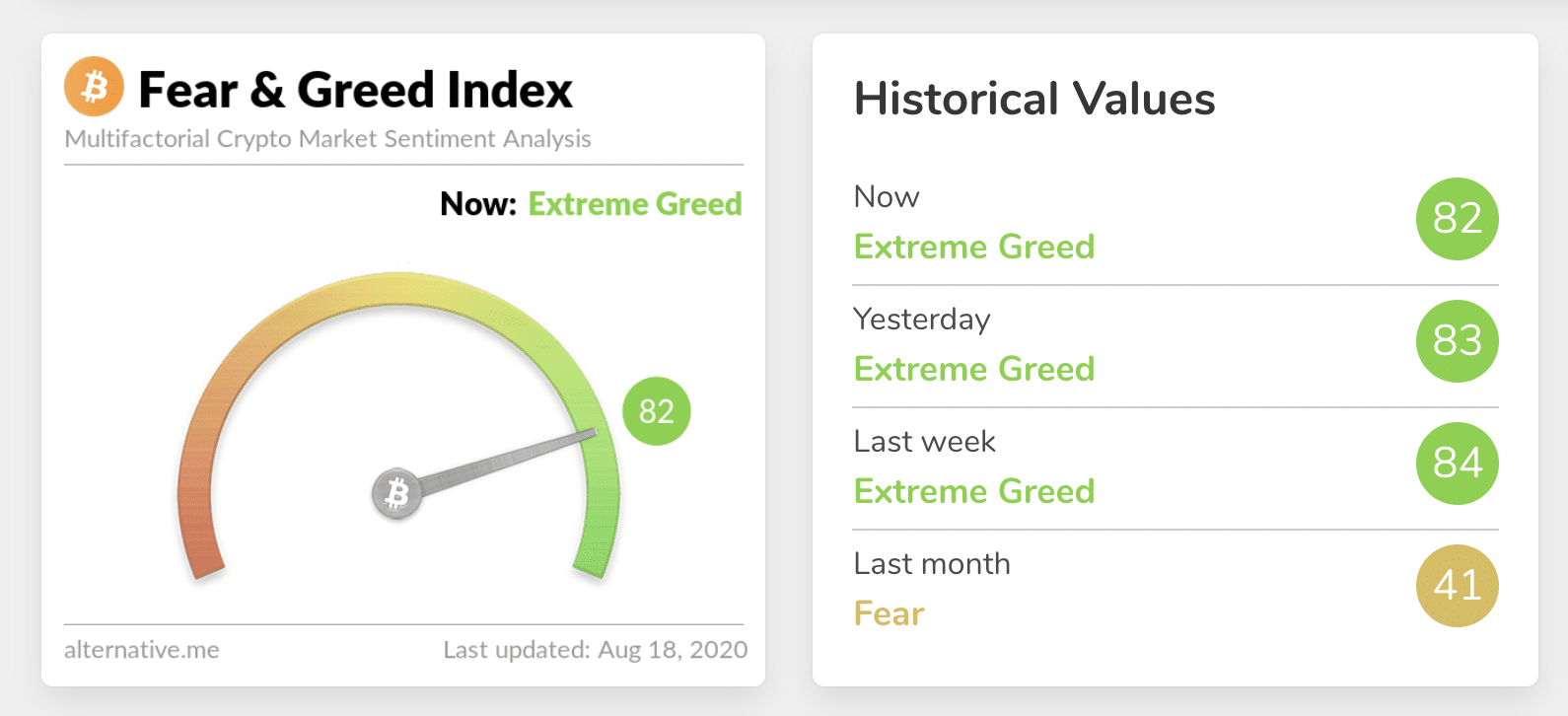Open the alternative.me link

click(142, 650)
